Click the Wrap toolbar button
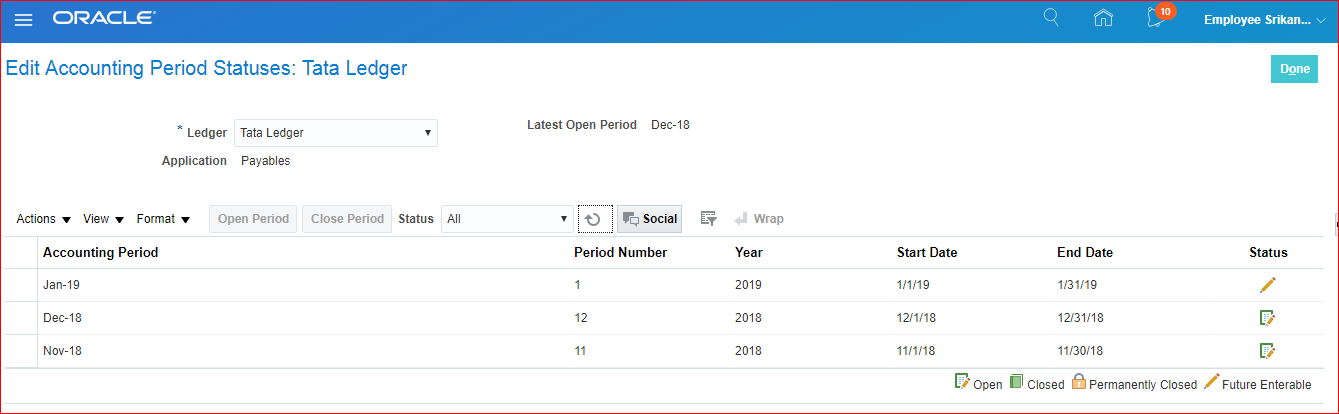Image resolution: width=1339 pixels, height=414 pixels. click(759, 219)
